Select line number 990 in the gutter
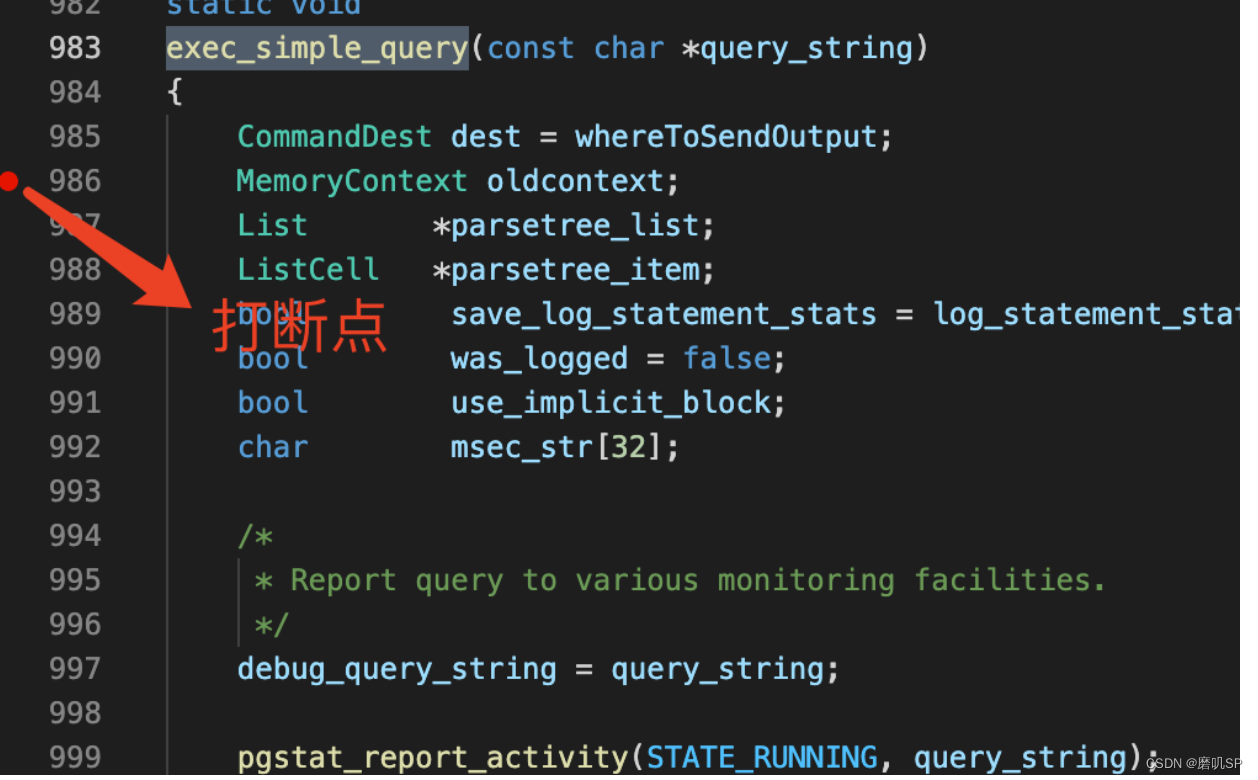This screenshot has width=1258, height=780. [75, 358]
